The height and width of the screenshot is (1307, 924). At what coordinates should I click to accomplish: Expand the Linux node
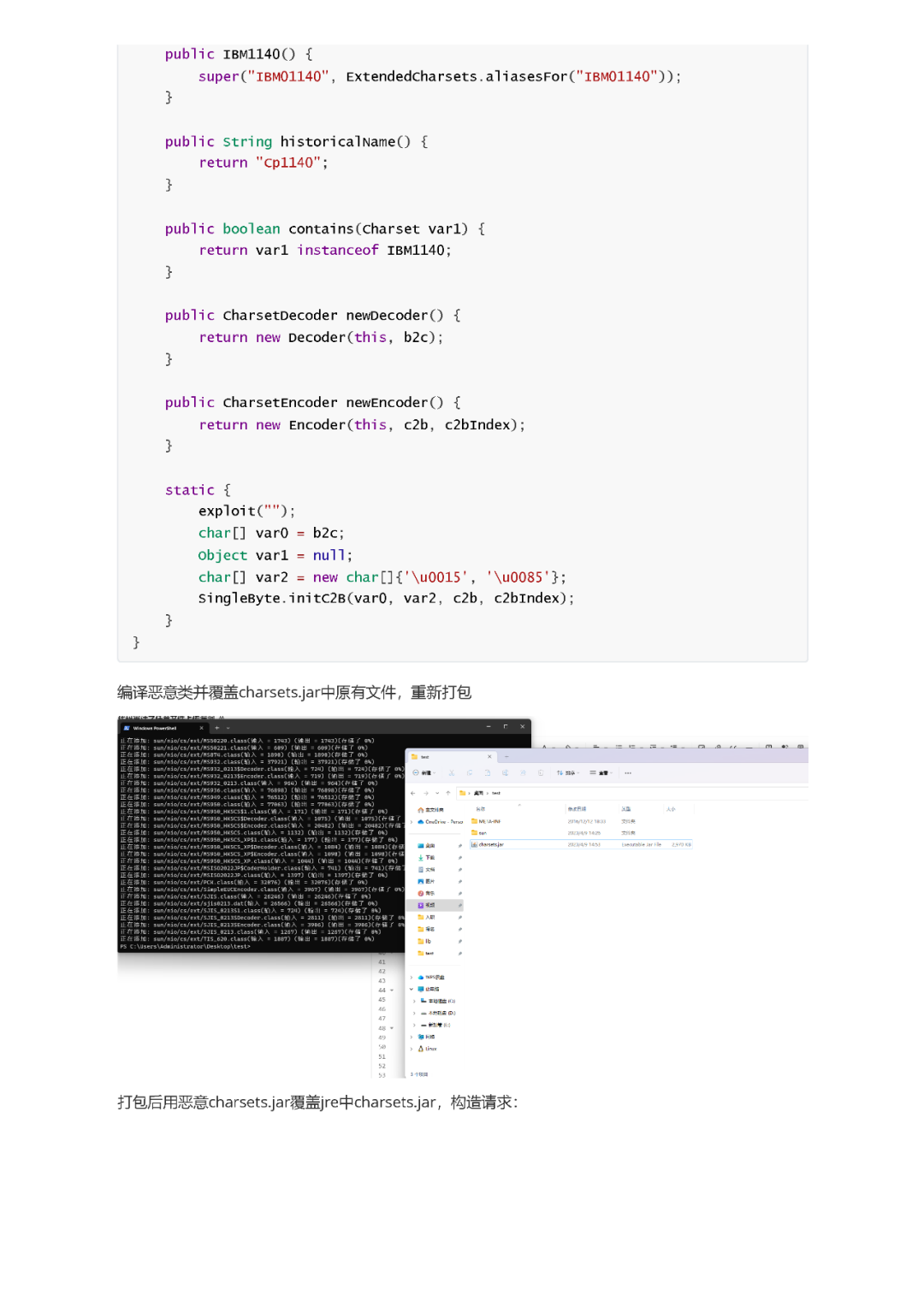[x=412, y=1049]
